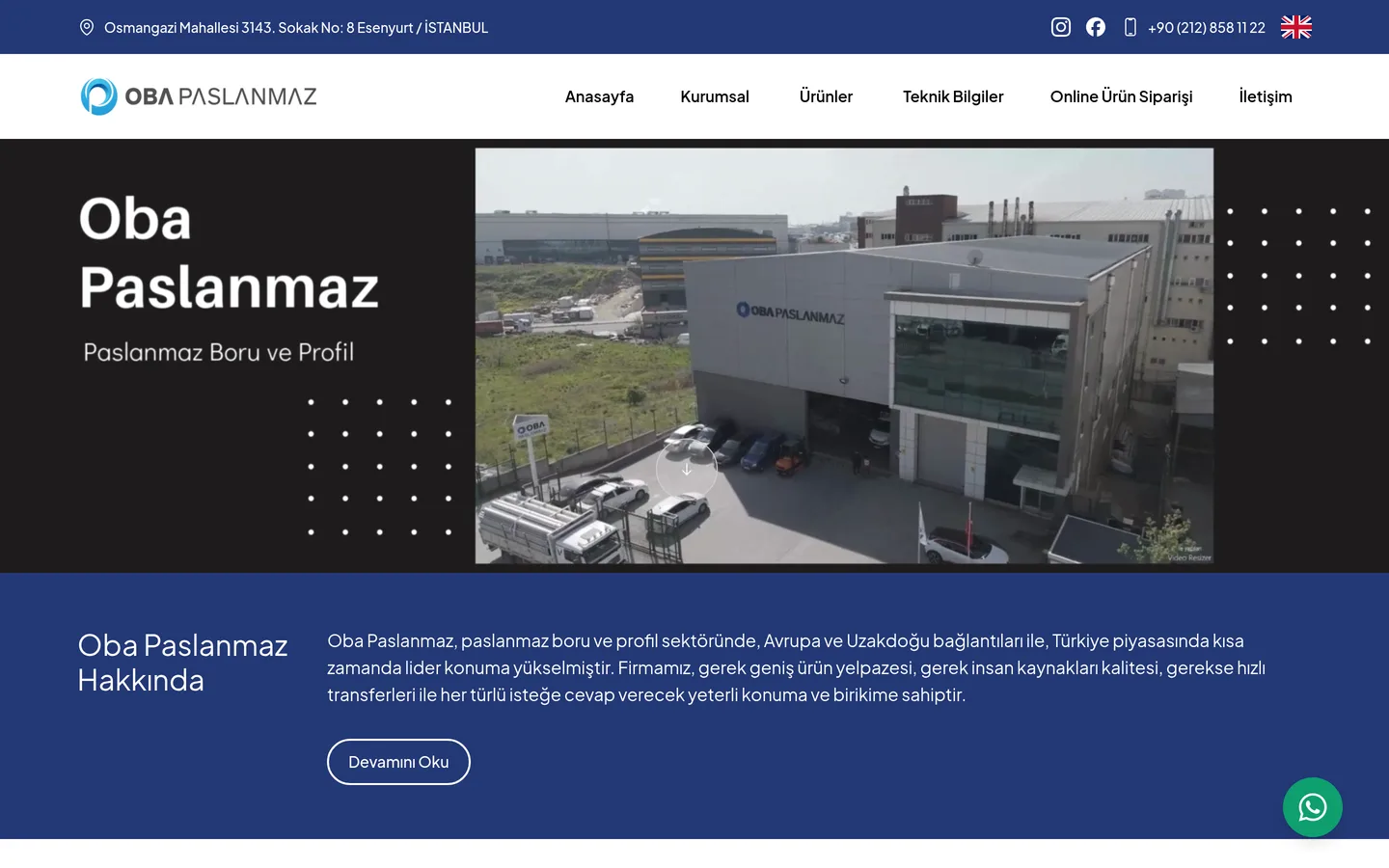Viewport: 1389px width, 868px height.
Task: Click the Oba Paslanmaz logo
Action: click(x=199, y=96)
